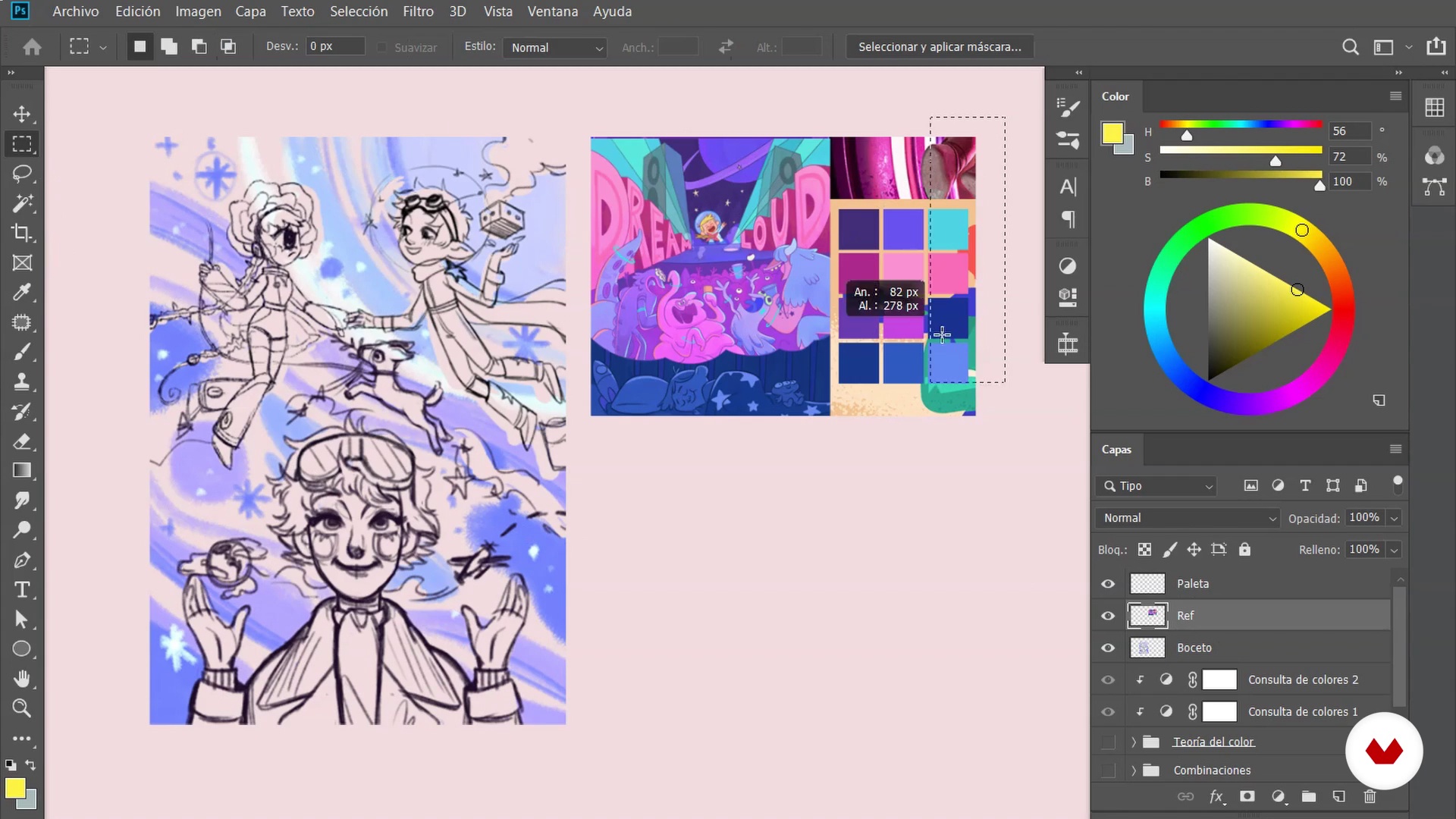Screen dimensions: 1456x819
Task: Click Delete layer trash icon
Action: (1370, 796)
